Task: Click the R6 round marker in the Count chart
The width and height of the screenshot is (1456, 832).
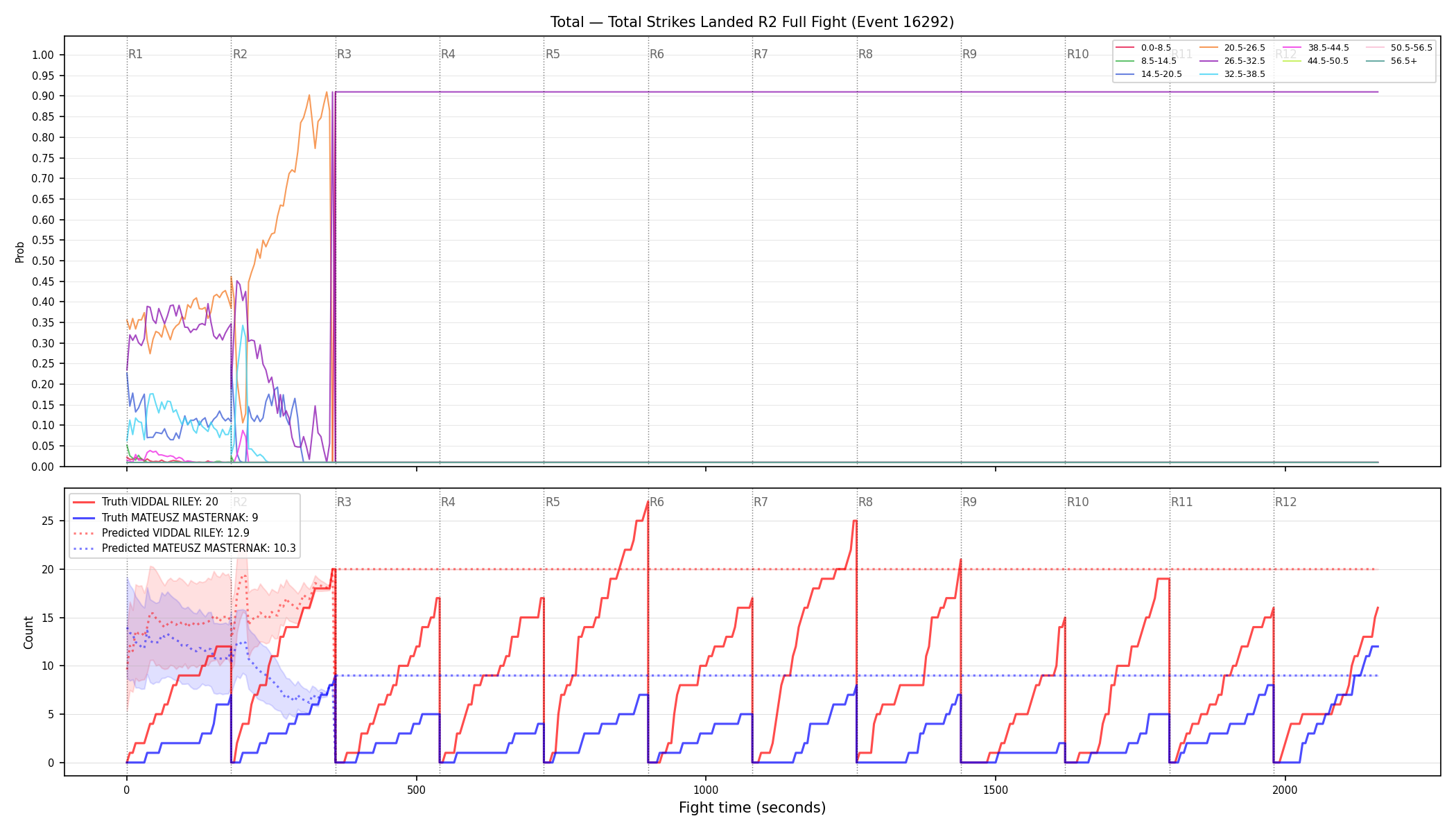Action: pos(657,502)
